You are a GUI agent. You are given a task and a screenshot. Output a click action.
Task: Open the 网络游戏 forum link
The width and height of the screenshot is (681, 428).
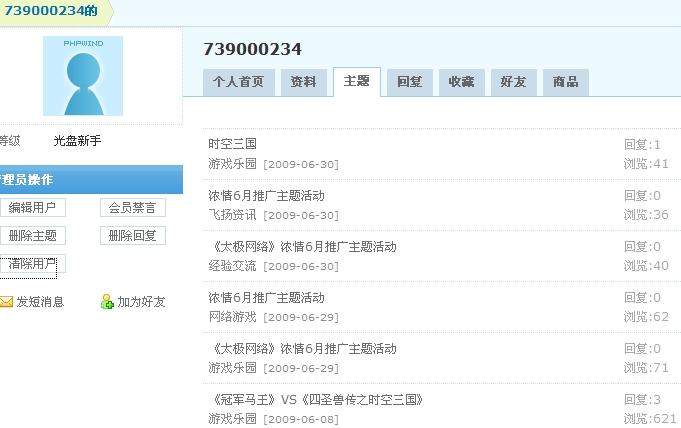[232, 317]
